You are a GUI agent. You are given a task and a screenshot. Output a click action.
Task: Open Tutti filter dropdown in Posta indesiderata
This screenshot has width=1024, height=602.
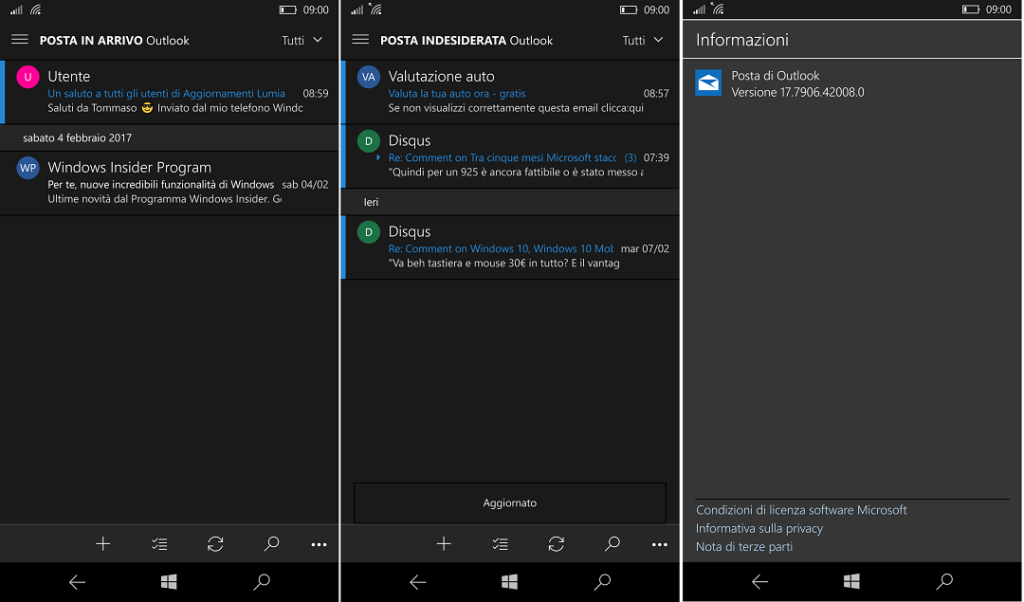pos(643,40)
